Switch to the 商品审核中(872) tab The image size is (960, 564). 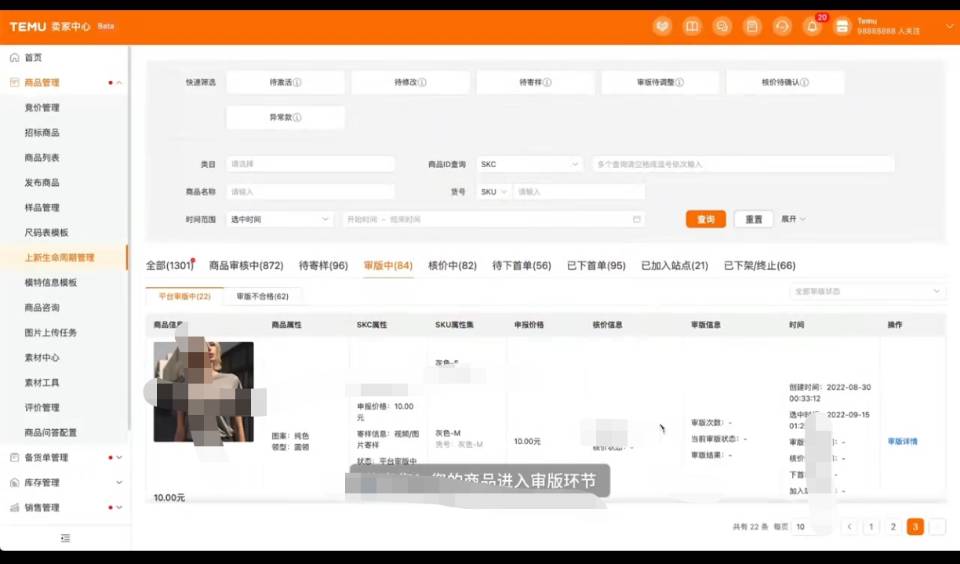pos(246,266)
